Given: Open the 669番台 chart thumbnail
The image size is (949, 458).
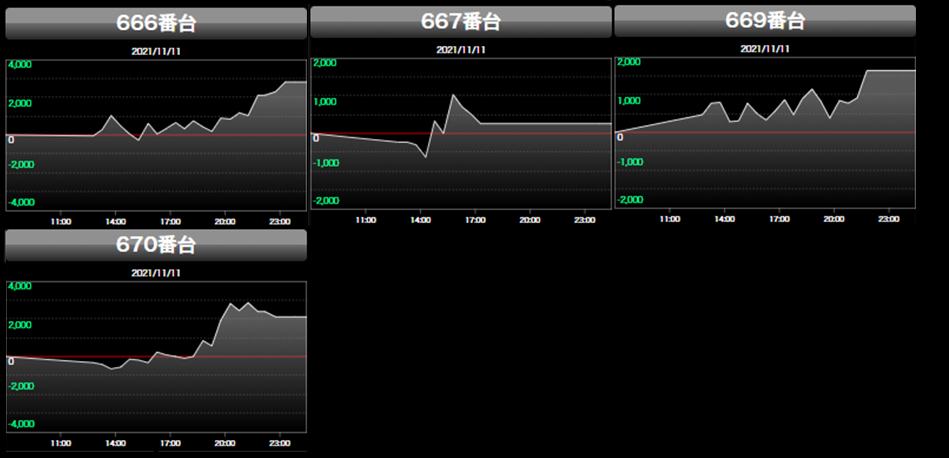Looking at the screenshot, I should click(x=765, y=133).
